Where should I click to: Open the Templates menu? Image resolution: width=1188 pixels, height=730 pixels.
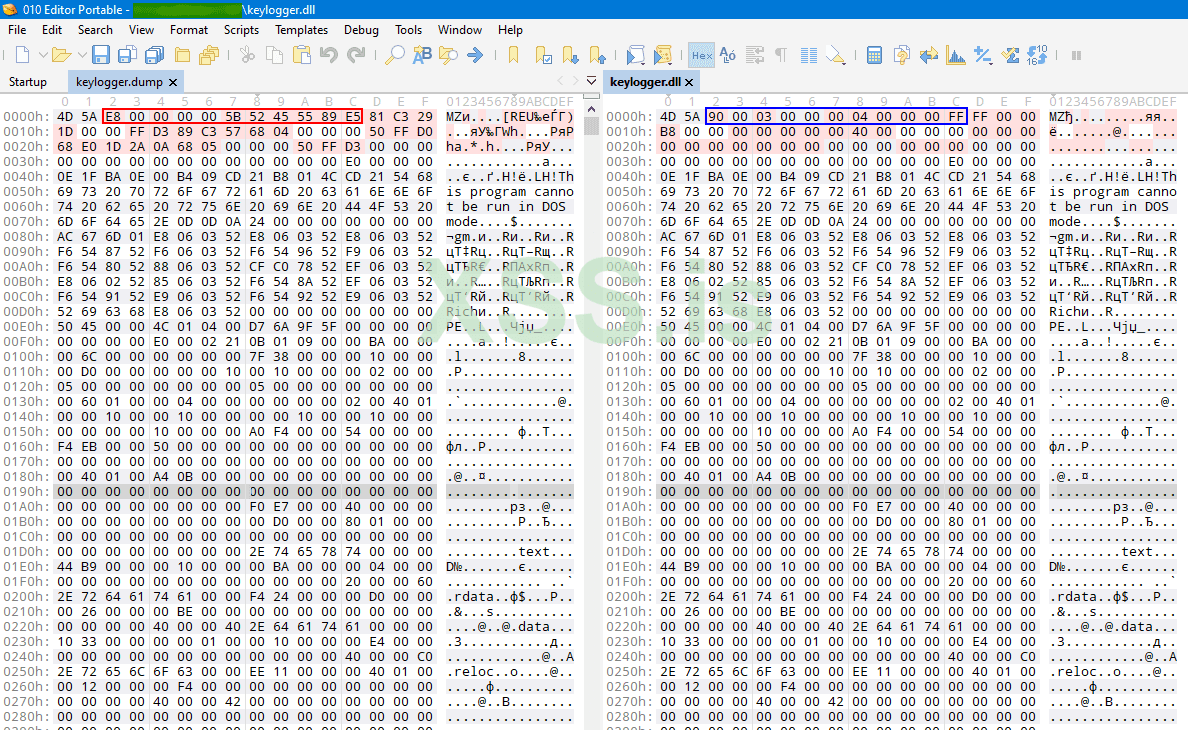tap(301, 30)
